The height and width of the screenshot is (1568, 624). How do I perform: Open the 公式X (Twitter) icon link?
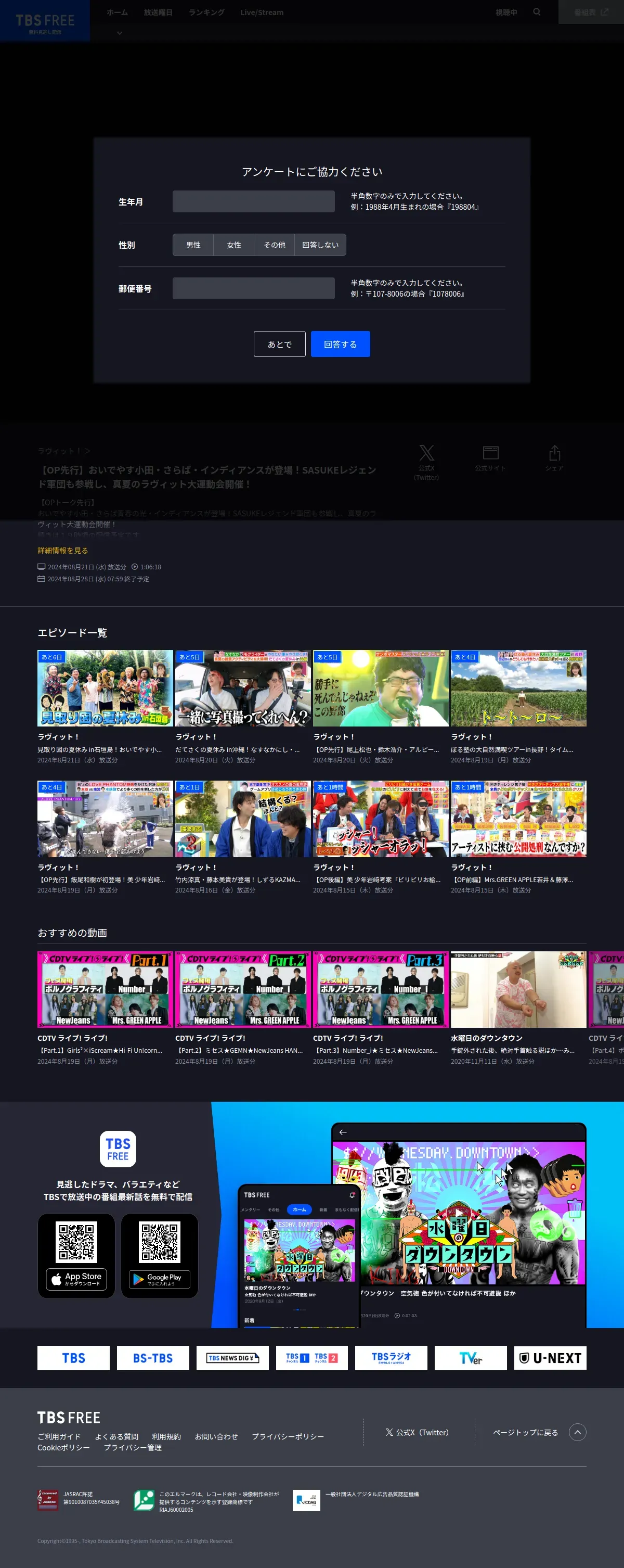(x=426, y=462)
